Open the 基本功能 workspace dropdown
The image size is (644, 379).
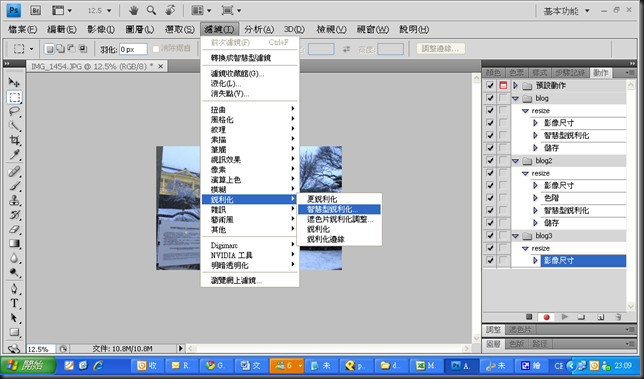pyautogui.click(x=587, y=11)
